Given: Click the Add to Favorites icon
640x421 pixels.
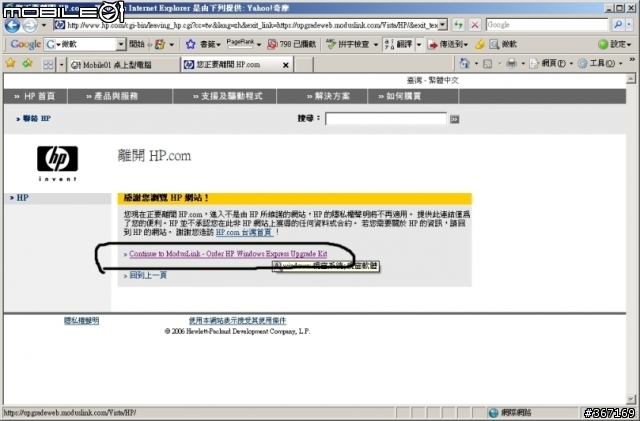Looking at the screenshot, I should 28,63.
